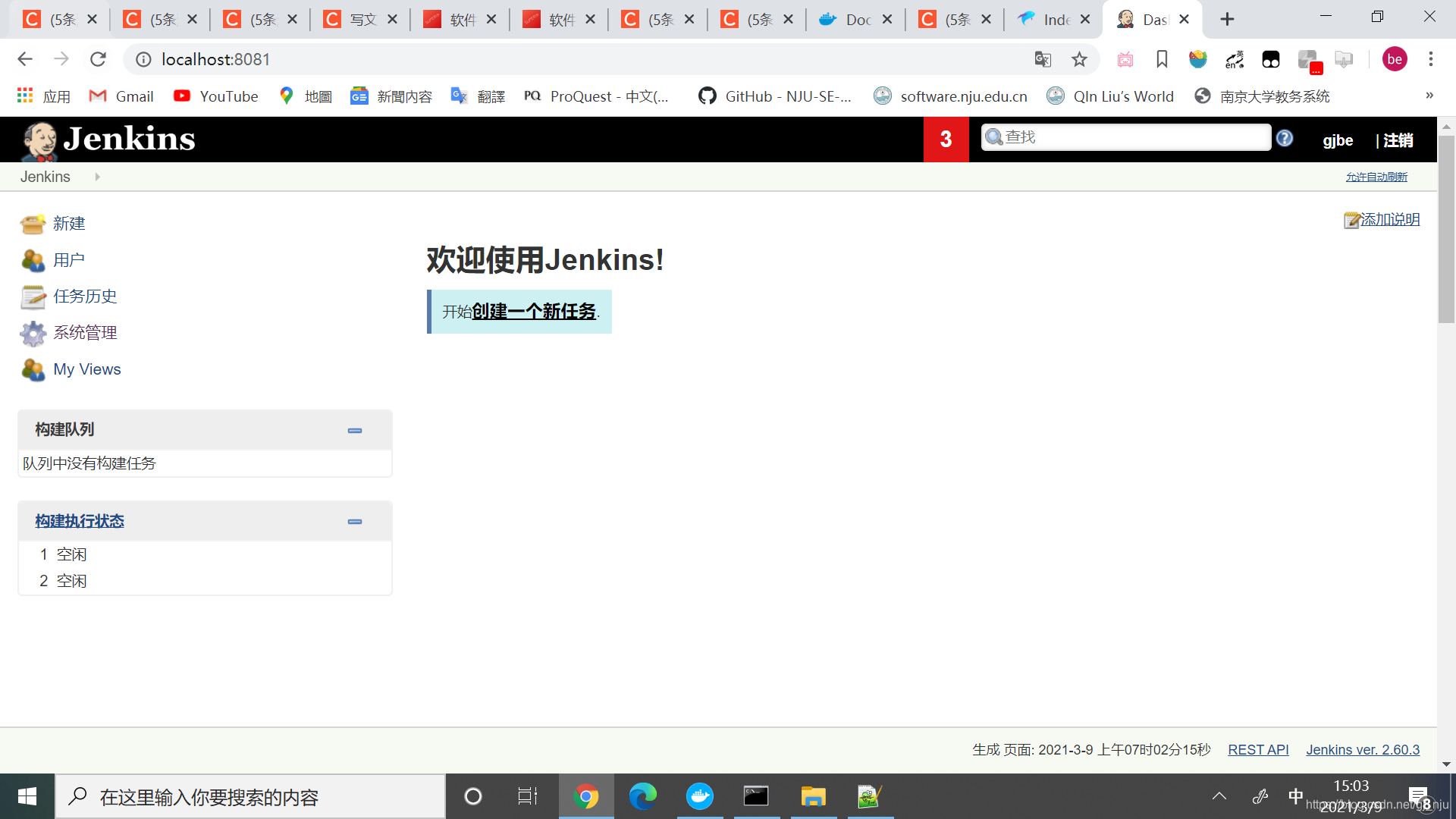The height and width of the screenshot is (819, 1456).
Task: Collapse the 构建队列 panel
Action: [354, 430]
